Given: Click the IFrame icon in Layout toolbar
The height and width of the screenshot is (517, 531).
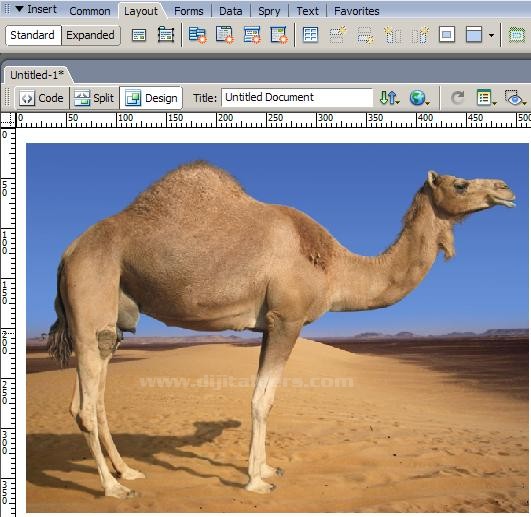Looking at the screenshot, I should tap(447, 35).
